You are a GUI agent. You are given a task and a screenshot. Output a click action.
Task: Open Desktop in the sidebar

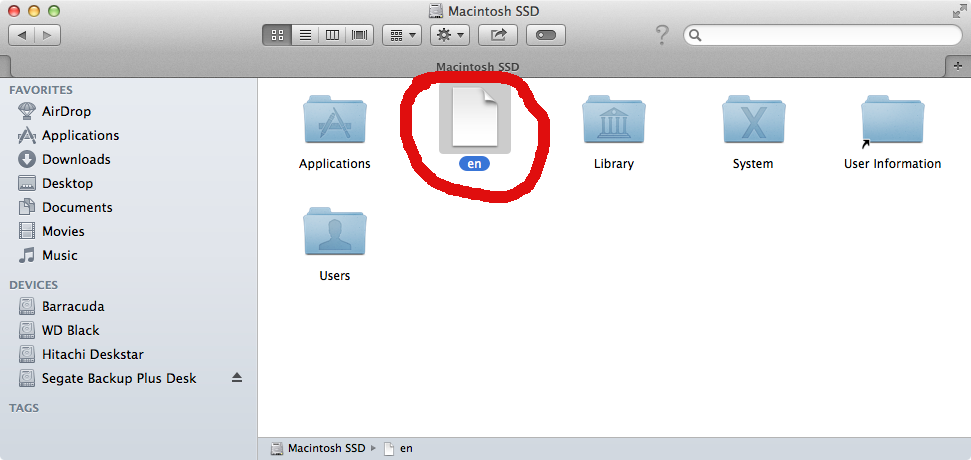coord(67,184)
